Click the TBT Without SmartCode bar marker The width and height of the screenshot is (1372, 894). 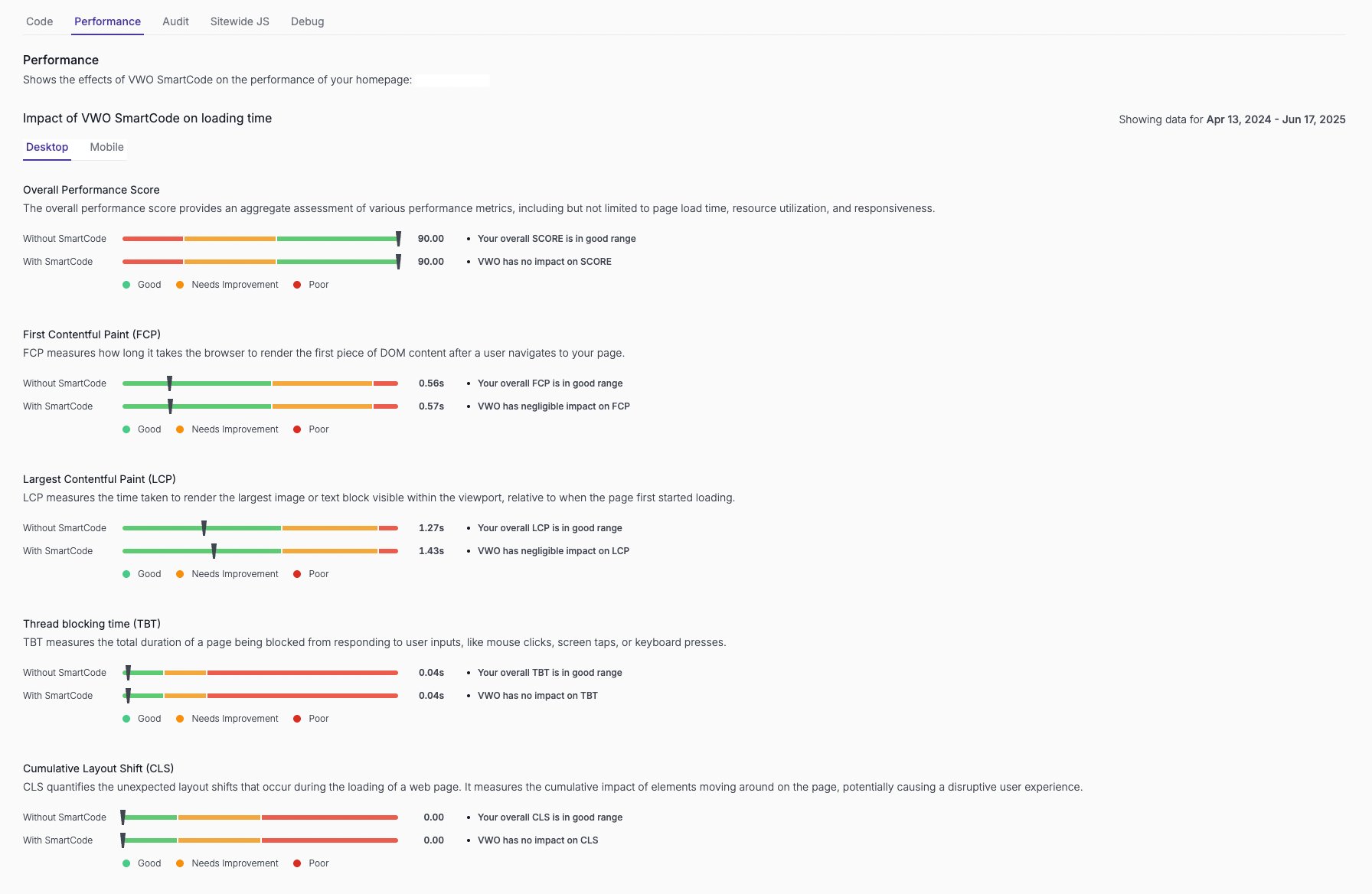point(128,673)
